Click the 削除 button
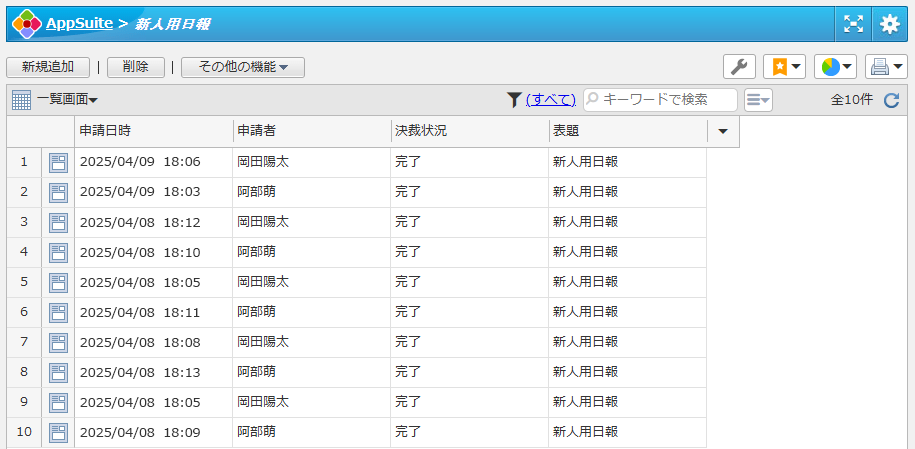Screen dimensions: 915x449 (x=136, y=67)
